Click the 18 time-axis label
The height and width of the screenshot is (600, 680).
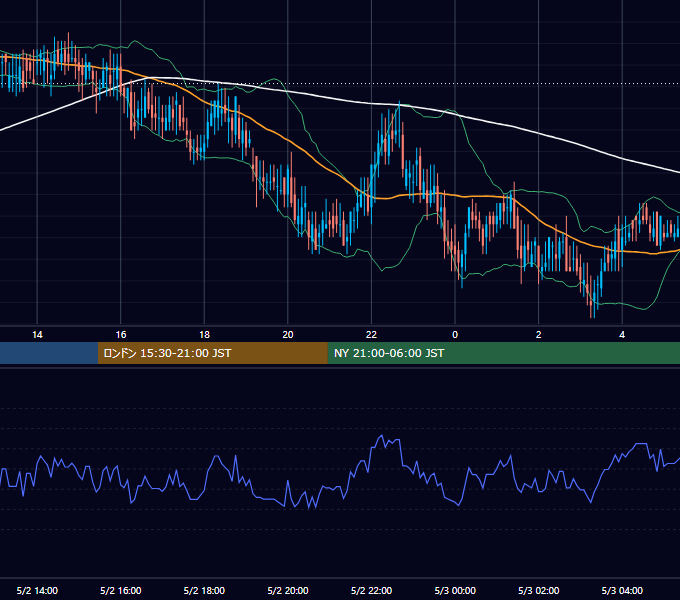tap(204, 335)
